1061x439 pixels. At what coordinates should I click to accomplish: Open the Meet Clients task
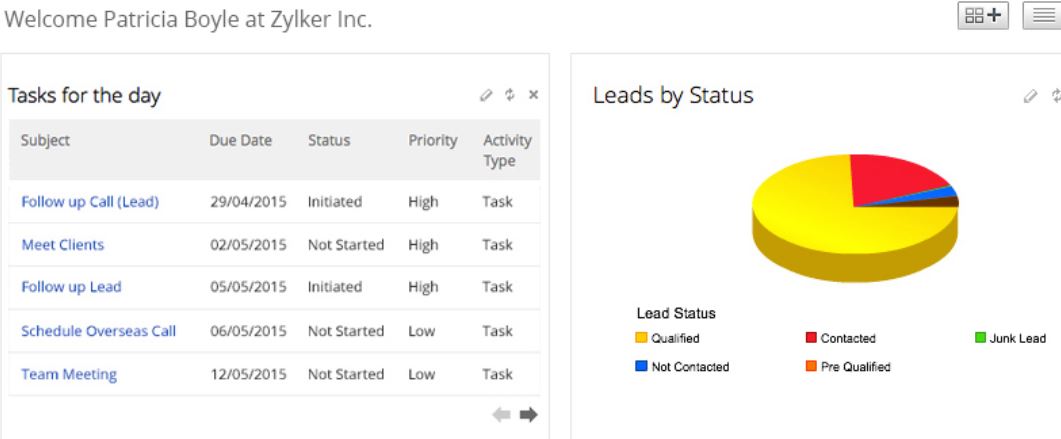click(x=62, y=245)
